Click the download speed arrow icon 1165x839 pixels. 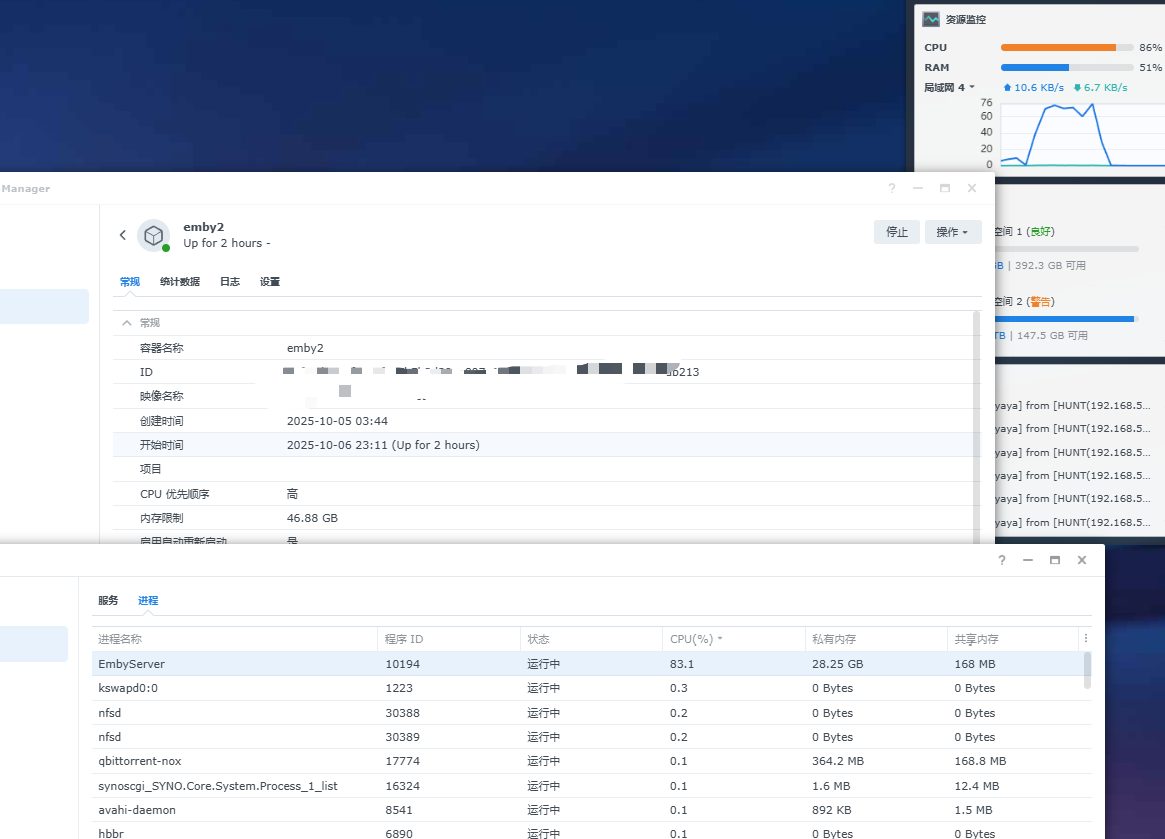[x=1077, y=88]
